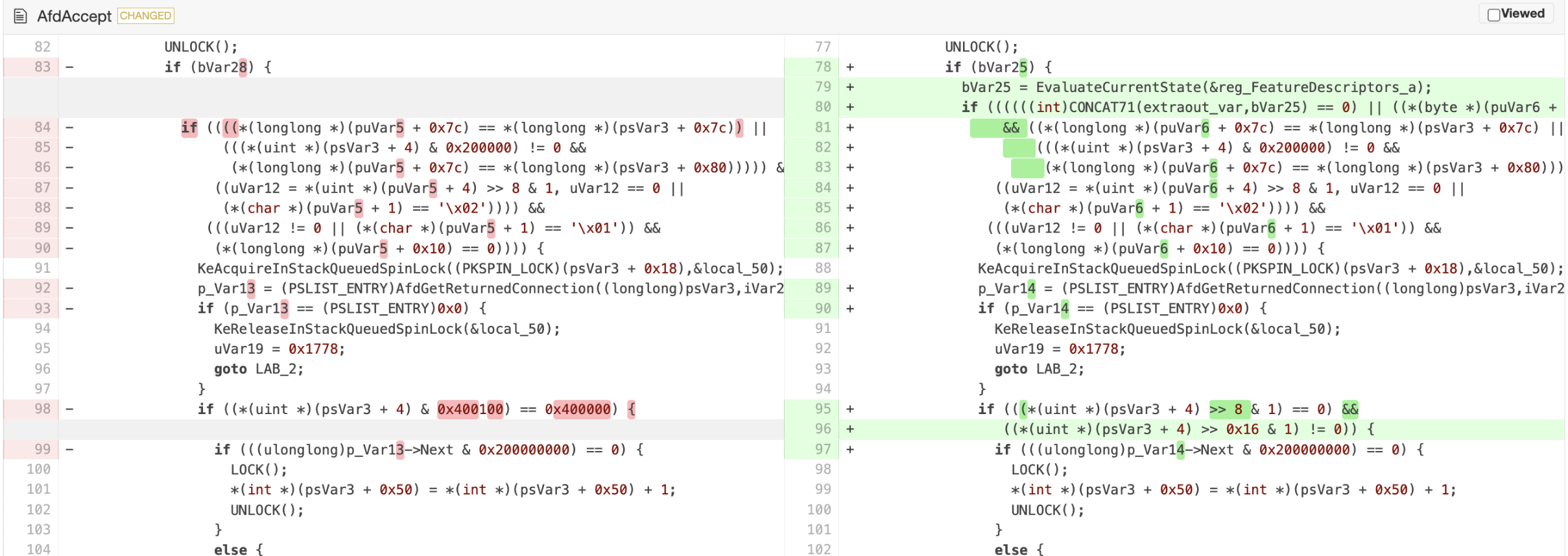Click p_Var14 assignment on right line 89
Viewport: 1568px width, 556px height.
[x=1271, y=289]
